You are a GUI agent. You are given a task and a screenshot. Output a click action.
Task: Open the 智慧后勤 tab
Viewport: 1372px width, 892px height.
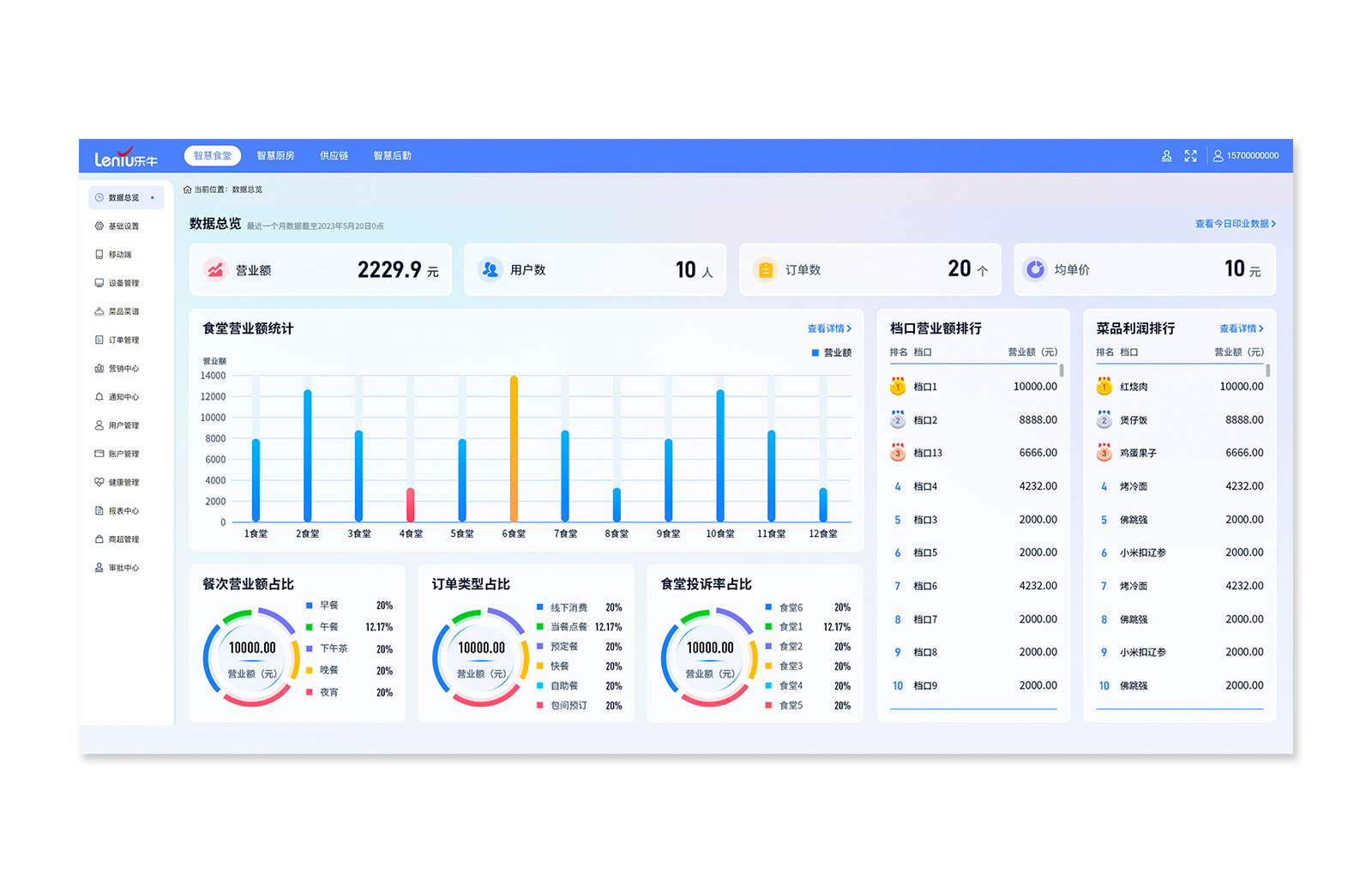[392, 156]
